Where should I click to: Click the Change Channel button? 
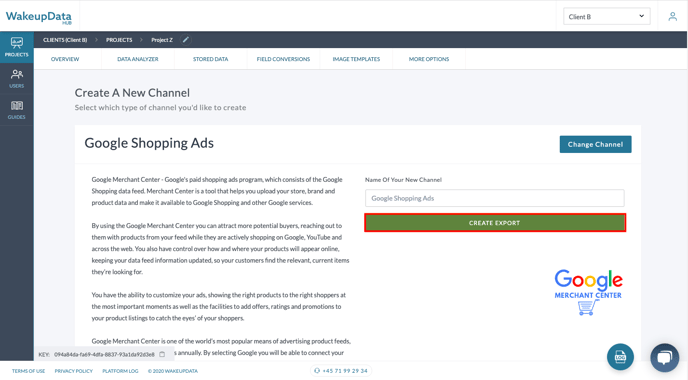point(595,144)
